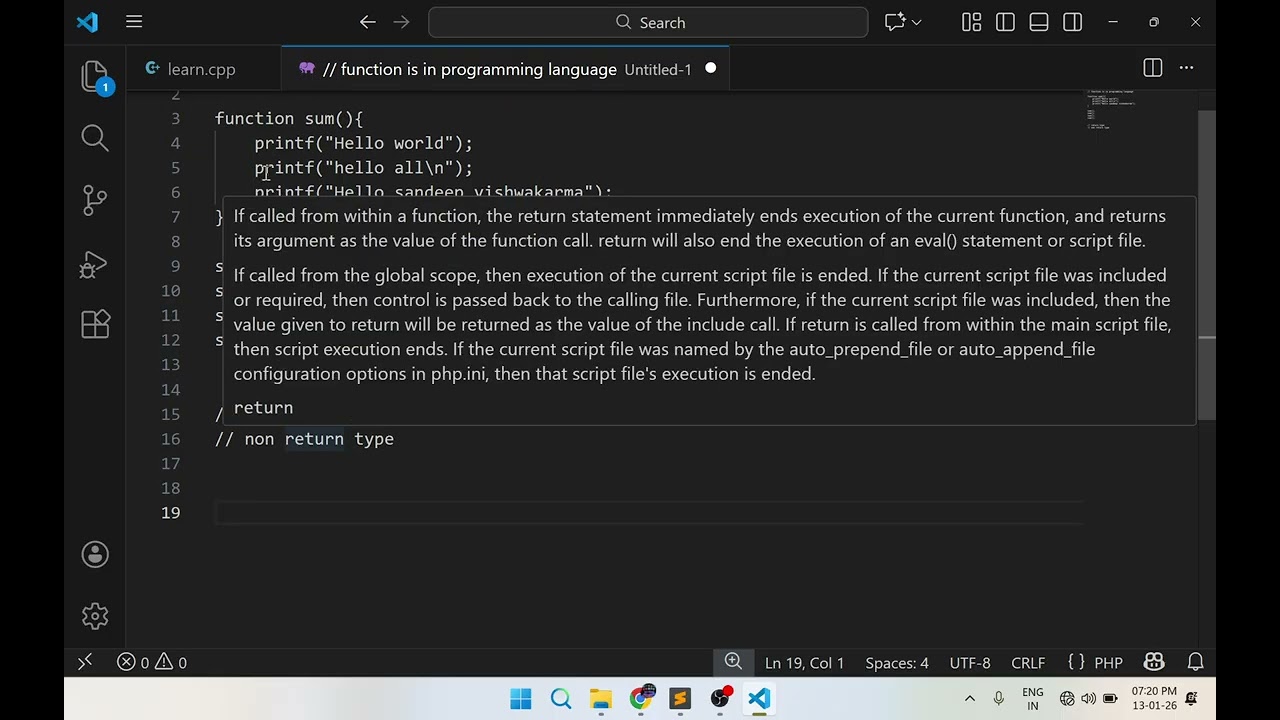Viewport: 1280px width, 720px height.
Task: Go back with the left arrow
Action: point(367,22)
